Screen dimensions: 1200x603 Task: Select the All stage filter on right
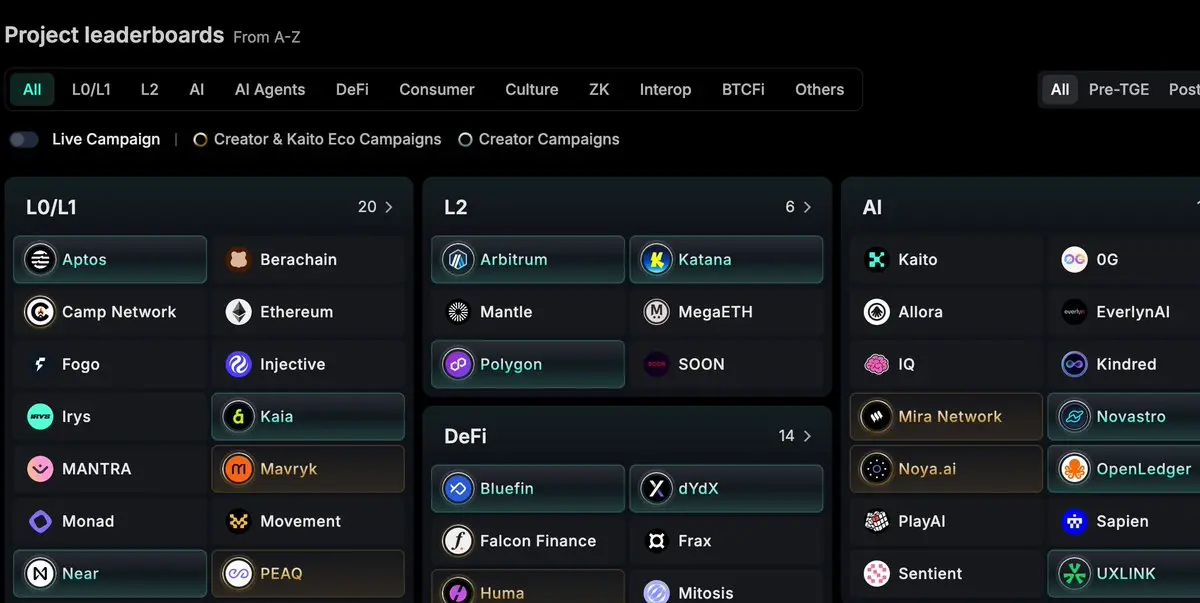point(1060,89)
